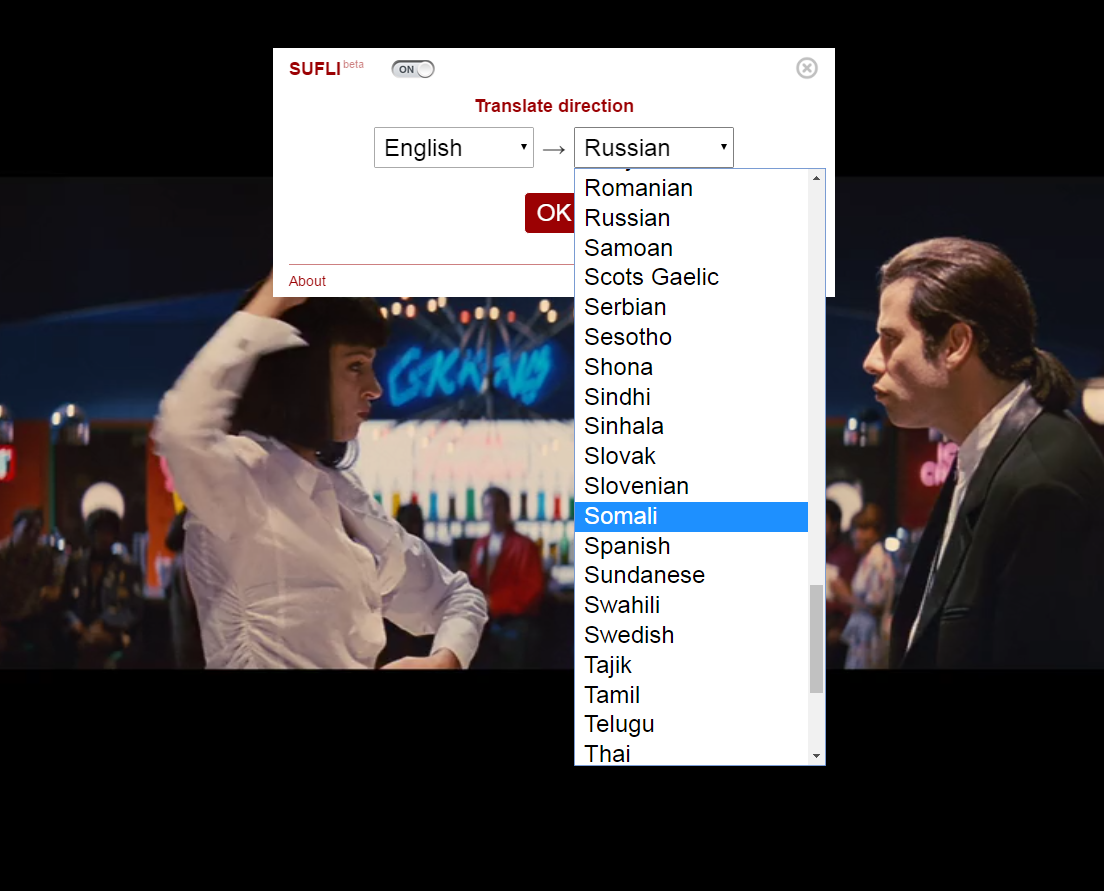This screenshot has height=891, width=1104.
Task: Select Sindhi language option
Action: (691, 397)
